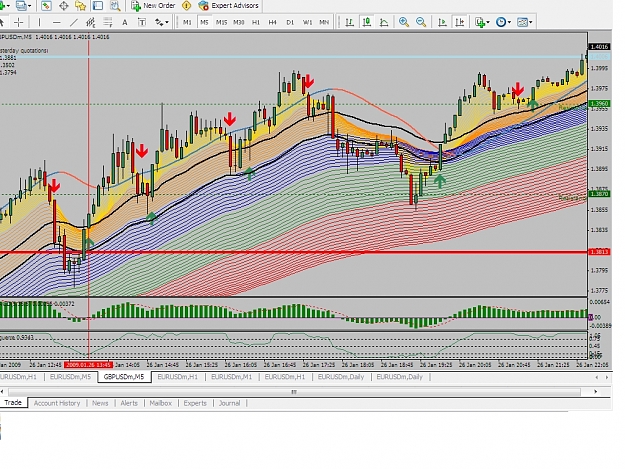625x469 pixels.
Task: Open the Experts tab
Action: [x=195, y=403]
